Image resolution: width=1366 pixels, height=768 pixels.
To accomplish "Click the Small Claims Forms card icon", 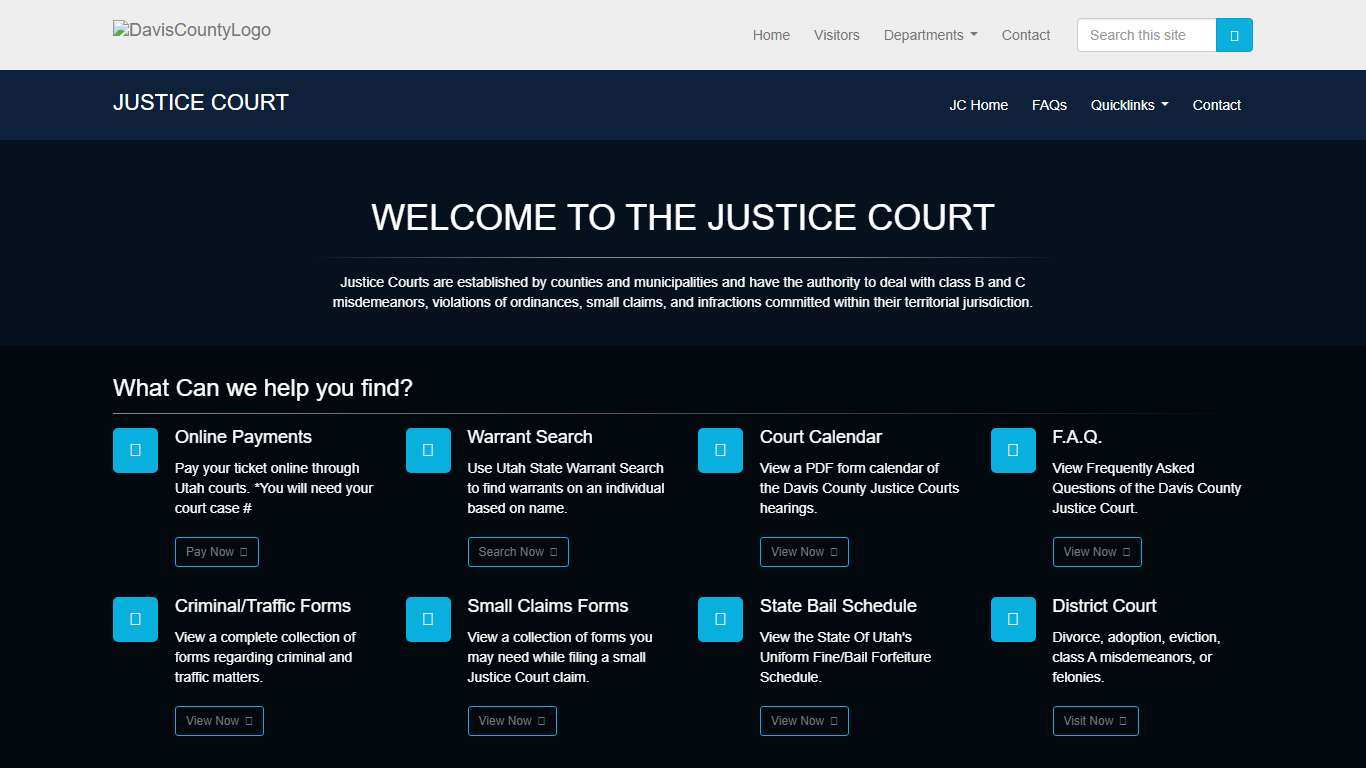I will (x=428, y=619).
